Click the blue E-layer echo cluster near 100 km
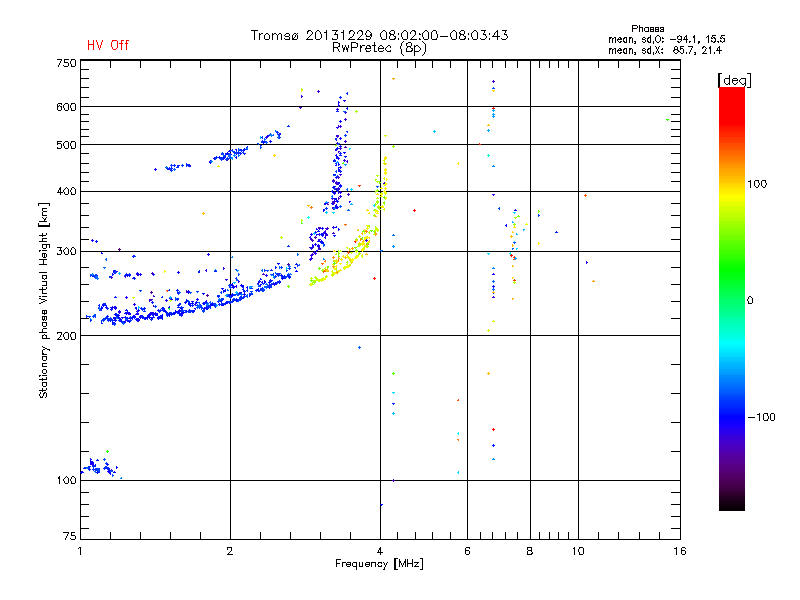 (101, 467)
